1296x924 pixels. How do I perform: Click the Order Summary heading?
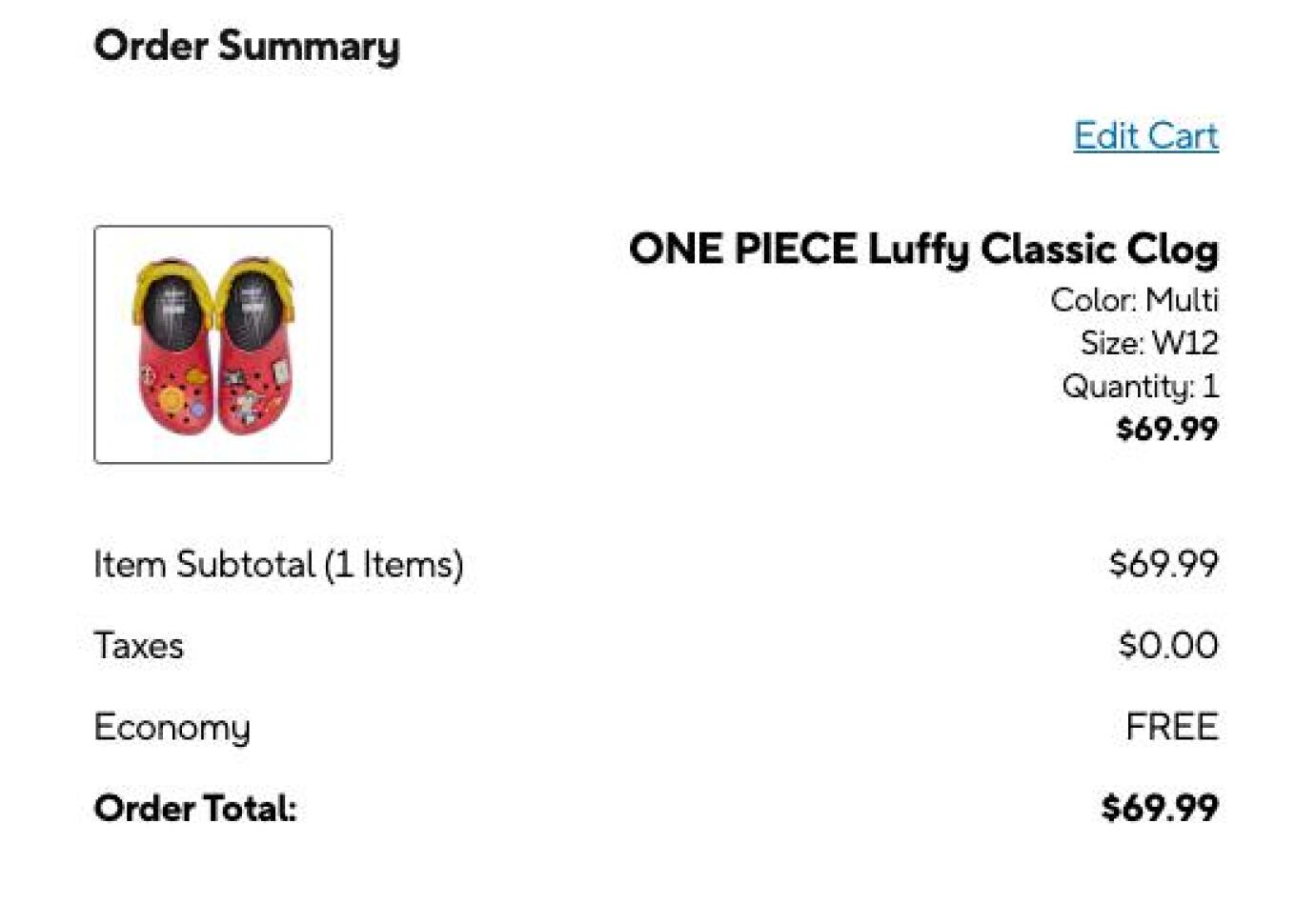[247, 46]
